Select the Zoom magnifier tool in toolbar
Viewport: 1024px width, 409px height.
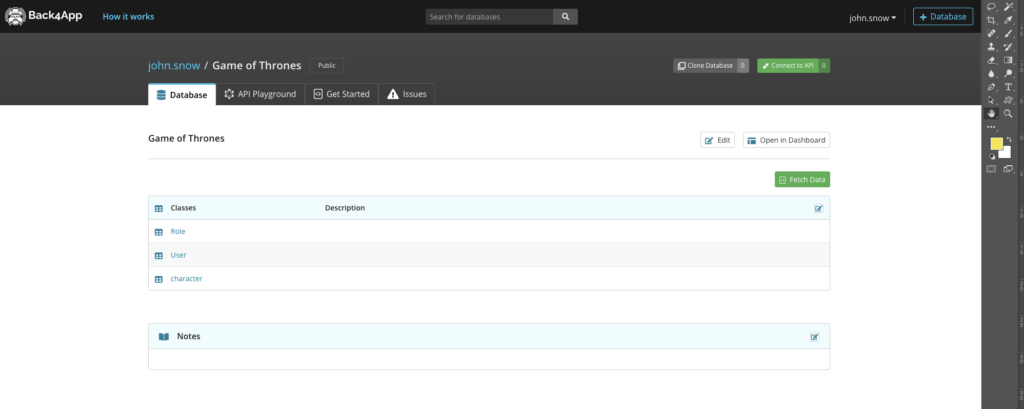(1008, 114)
